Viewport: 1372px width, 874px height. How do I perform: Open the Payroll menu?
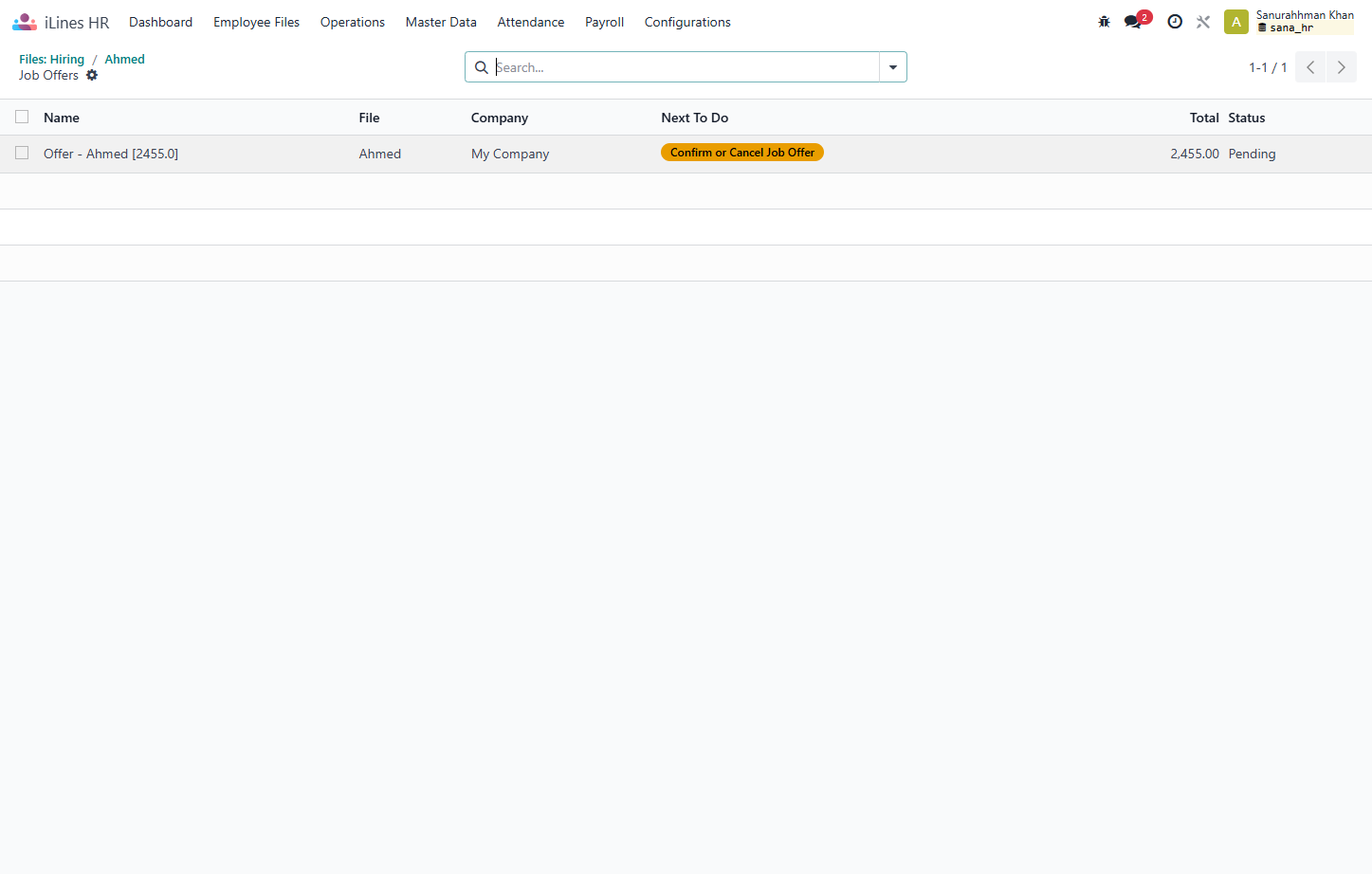(x=604, y=22)
